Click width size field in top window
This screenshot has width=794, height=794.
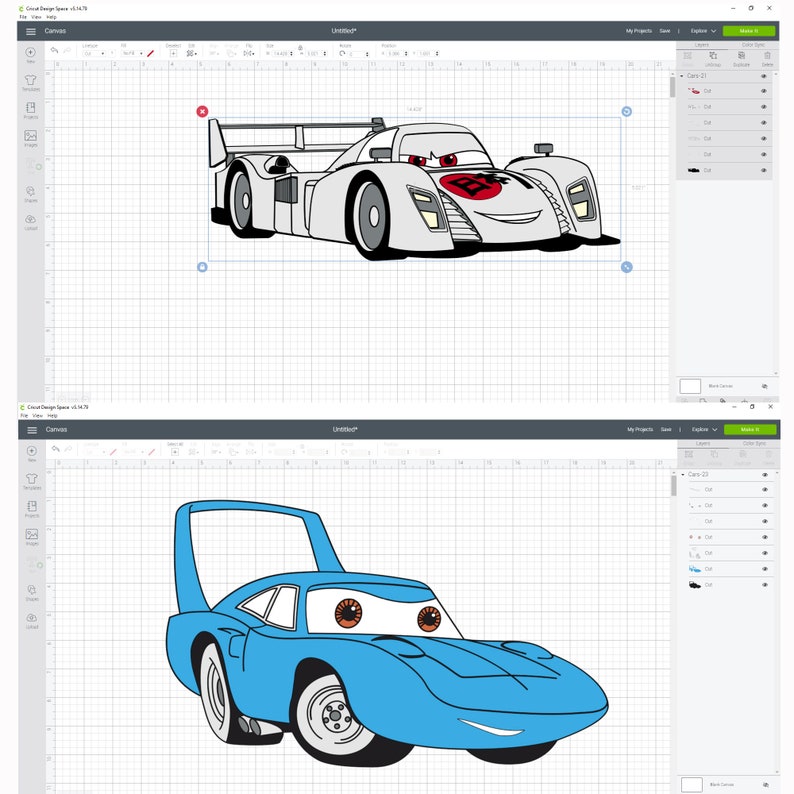(x=281, y=53)
